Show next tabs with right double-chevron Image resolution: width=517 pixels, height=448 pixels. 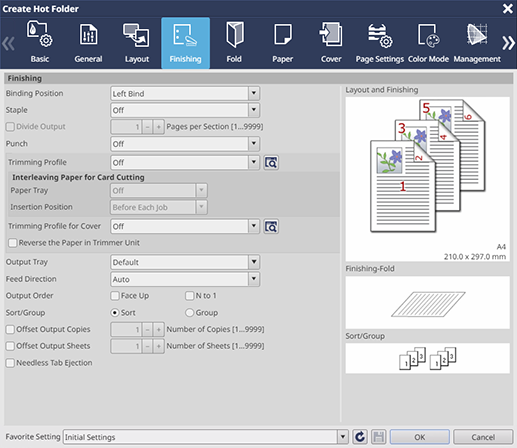click(508, 43)
